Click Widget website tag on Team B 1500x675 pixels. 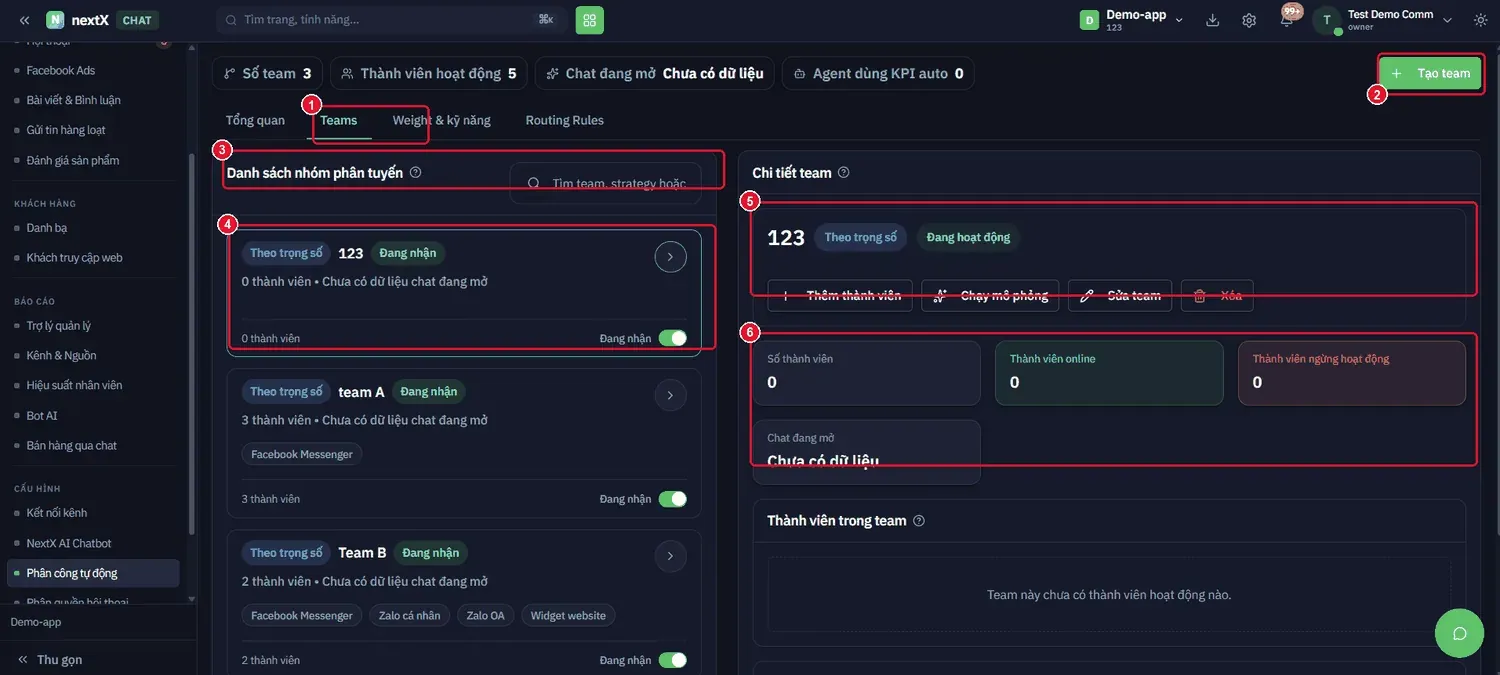coord(568,615)
